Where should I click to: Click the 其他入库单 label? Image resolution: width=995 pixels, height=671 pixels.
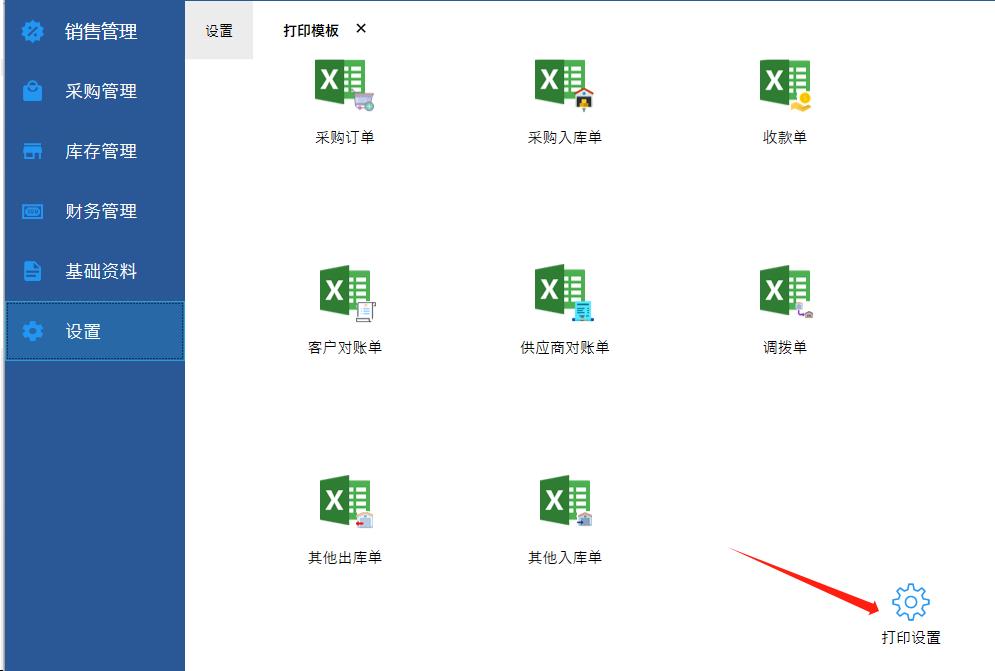[564, 557]
